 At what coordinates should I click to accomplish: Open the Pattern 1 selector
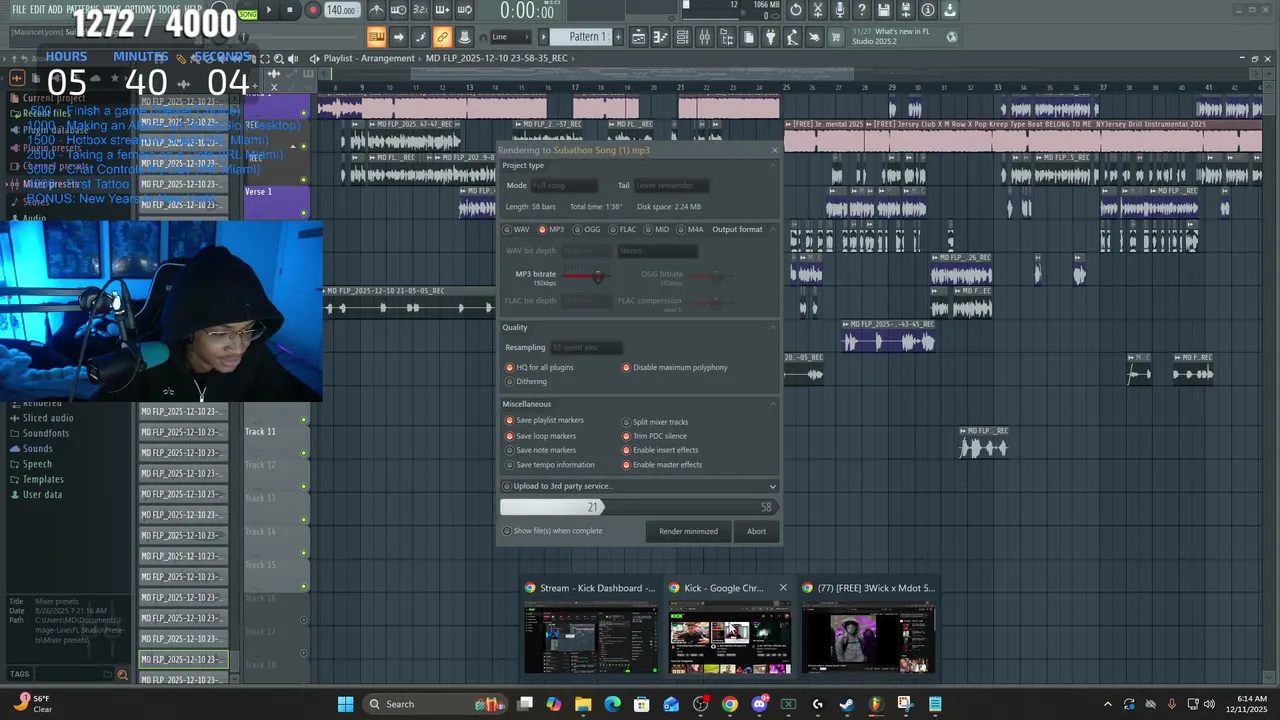click(581, 37)
